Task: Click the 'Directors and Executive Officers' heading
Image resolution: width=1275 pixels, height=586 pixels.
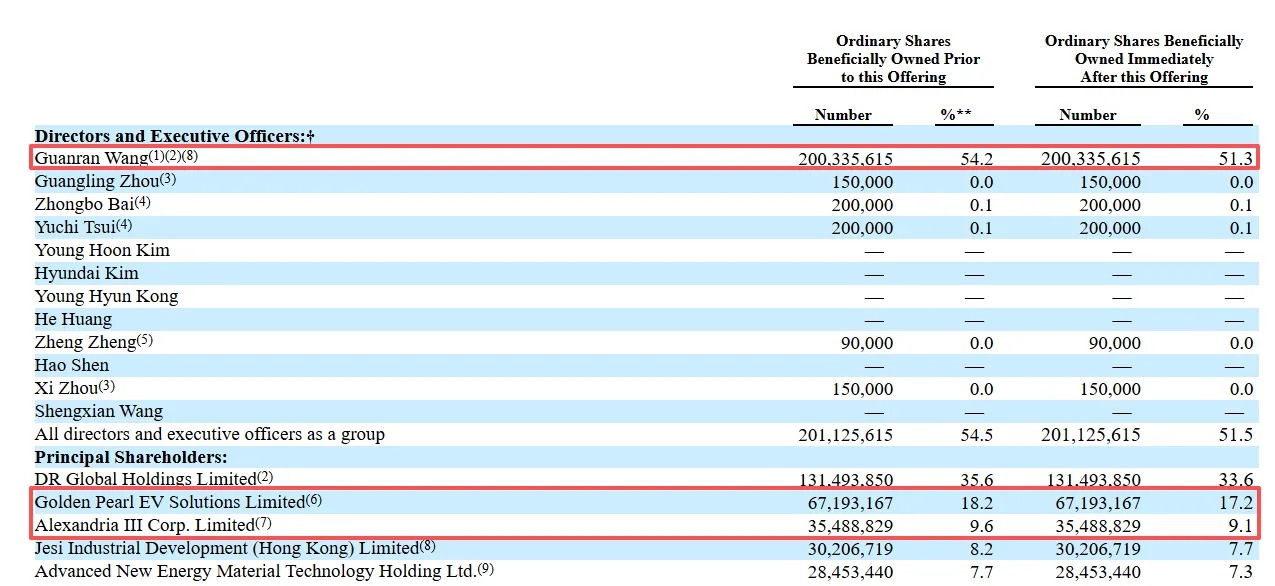Action: point(175,136)
